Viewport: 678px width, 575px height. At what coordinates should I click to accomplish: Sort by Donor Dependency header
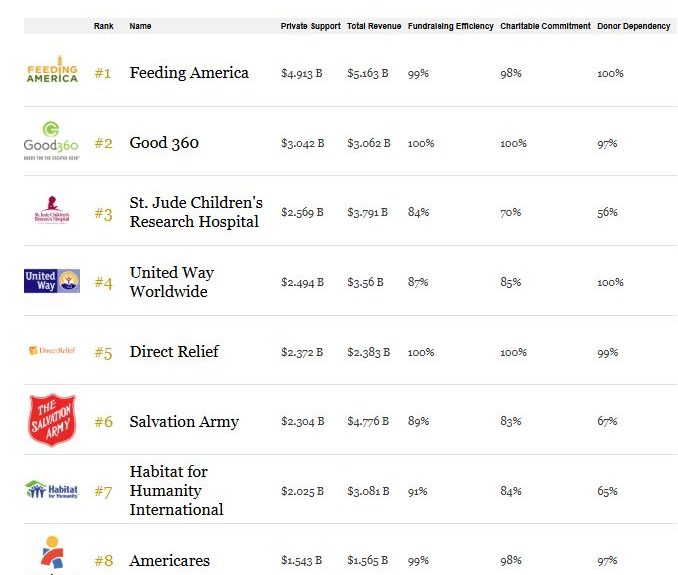[x=633, y=26]
